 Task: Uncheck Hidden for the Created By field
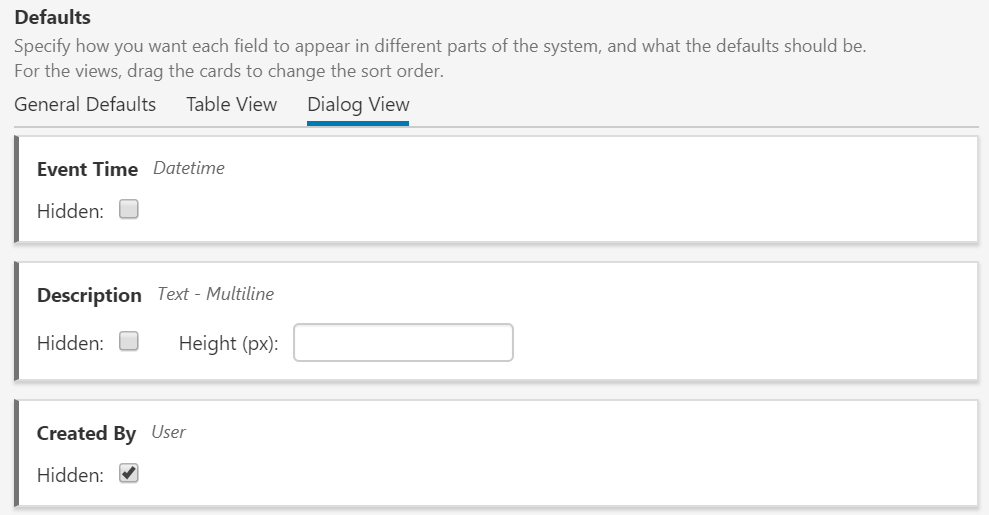(x=129, y=474)
